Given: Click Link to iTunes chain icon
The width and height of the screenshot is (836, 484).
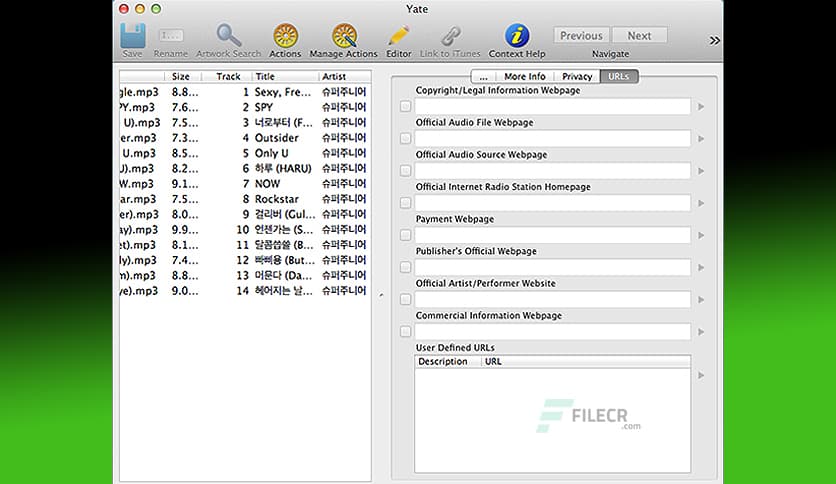Looking at the screenshot, I should point(451,36).
